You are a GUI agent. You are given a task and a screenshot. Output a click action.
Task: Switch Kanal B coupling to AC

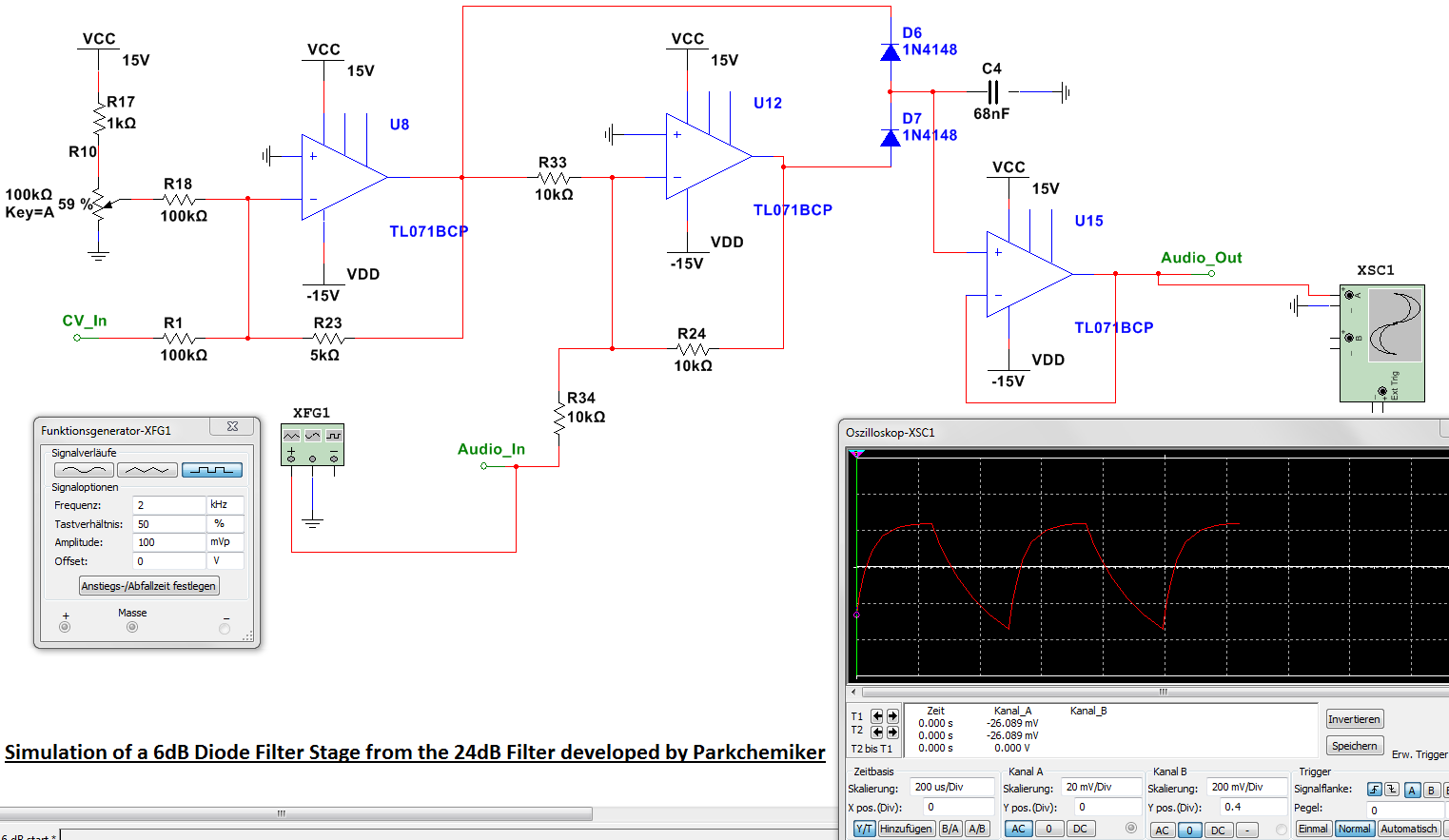point(1162,830)
